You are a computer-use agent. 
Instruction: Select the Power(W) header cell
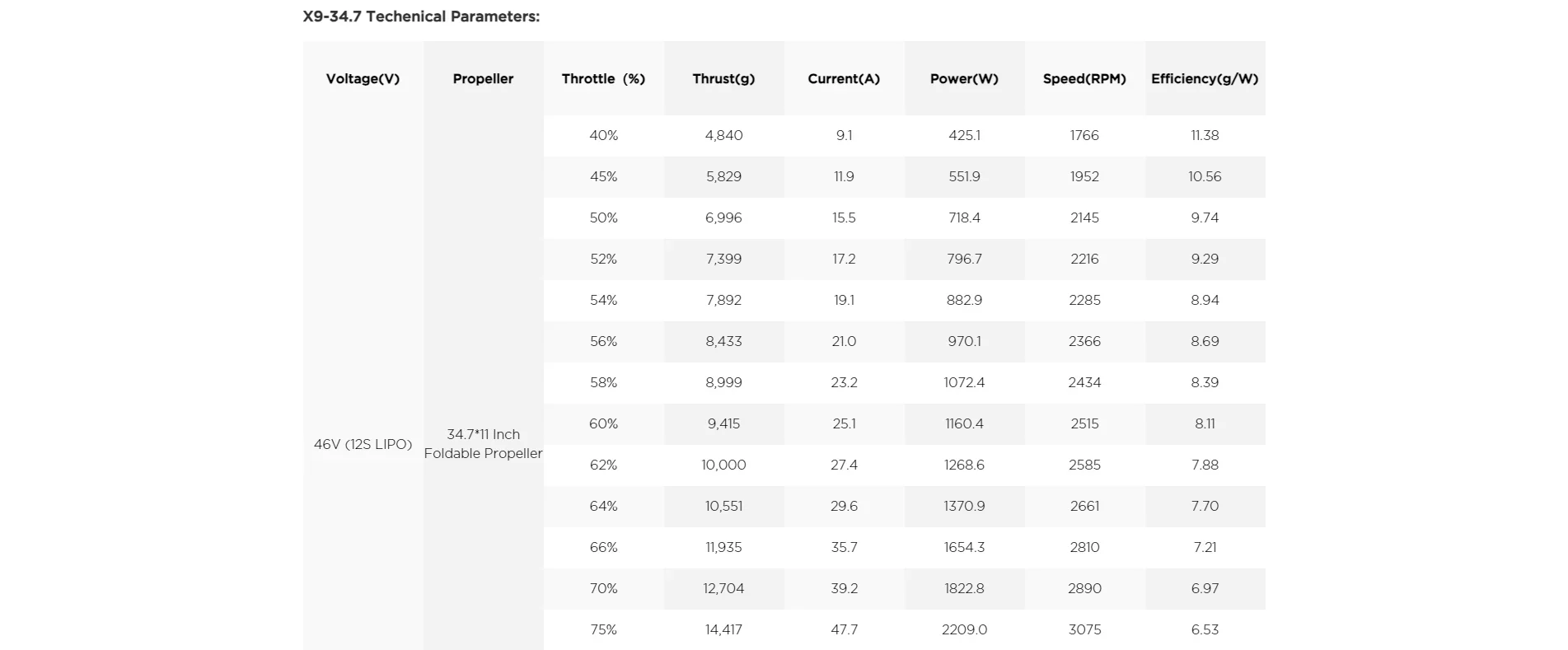click(964, 79)
